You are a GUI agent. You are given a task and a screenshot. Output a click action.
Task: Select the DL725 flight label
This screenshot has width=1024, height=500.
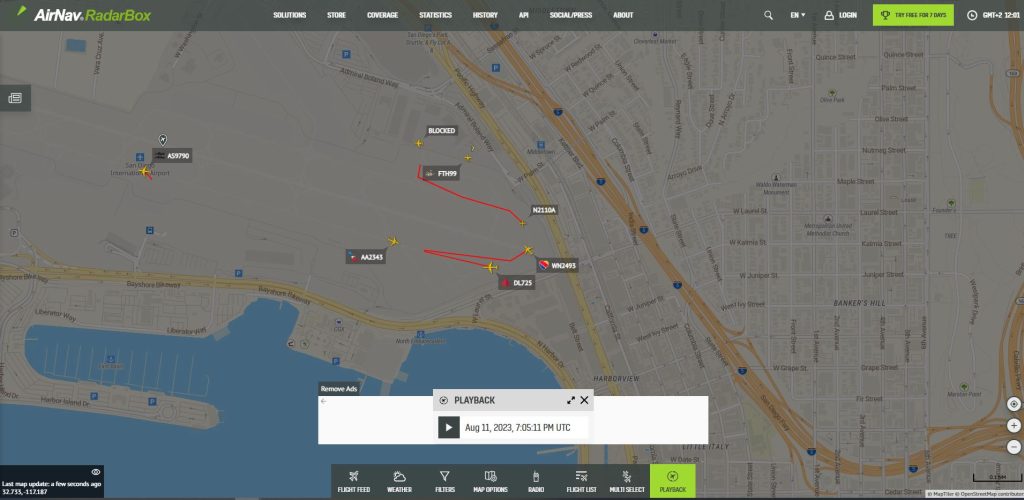coord(517,283)
